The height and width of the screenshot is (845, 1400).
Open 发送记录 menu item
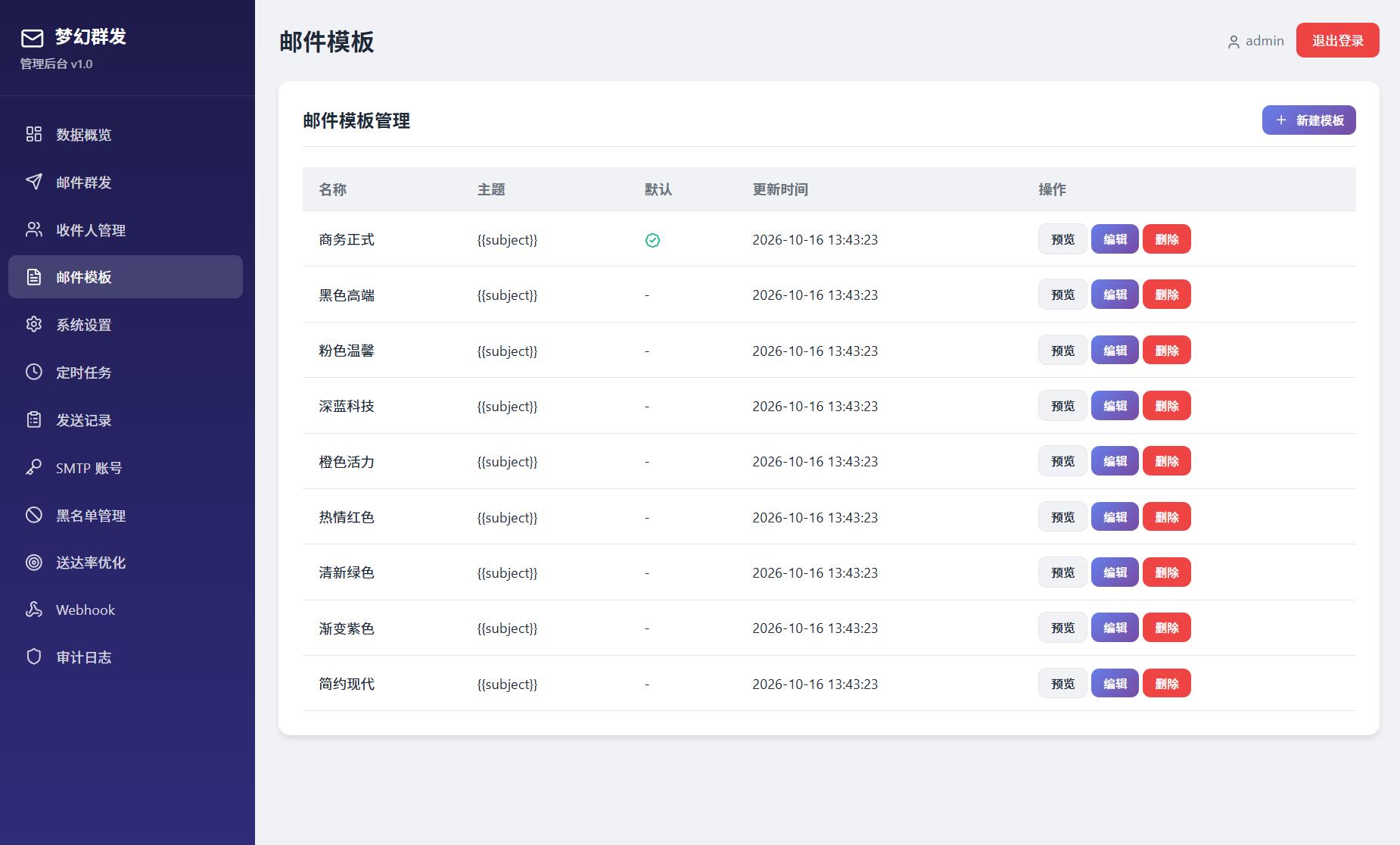pyautogui.click(x=126, y=419)
